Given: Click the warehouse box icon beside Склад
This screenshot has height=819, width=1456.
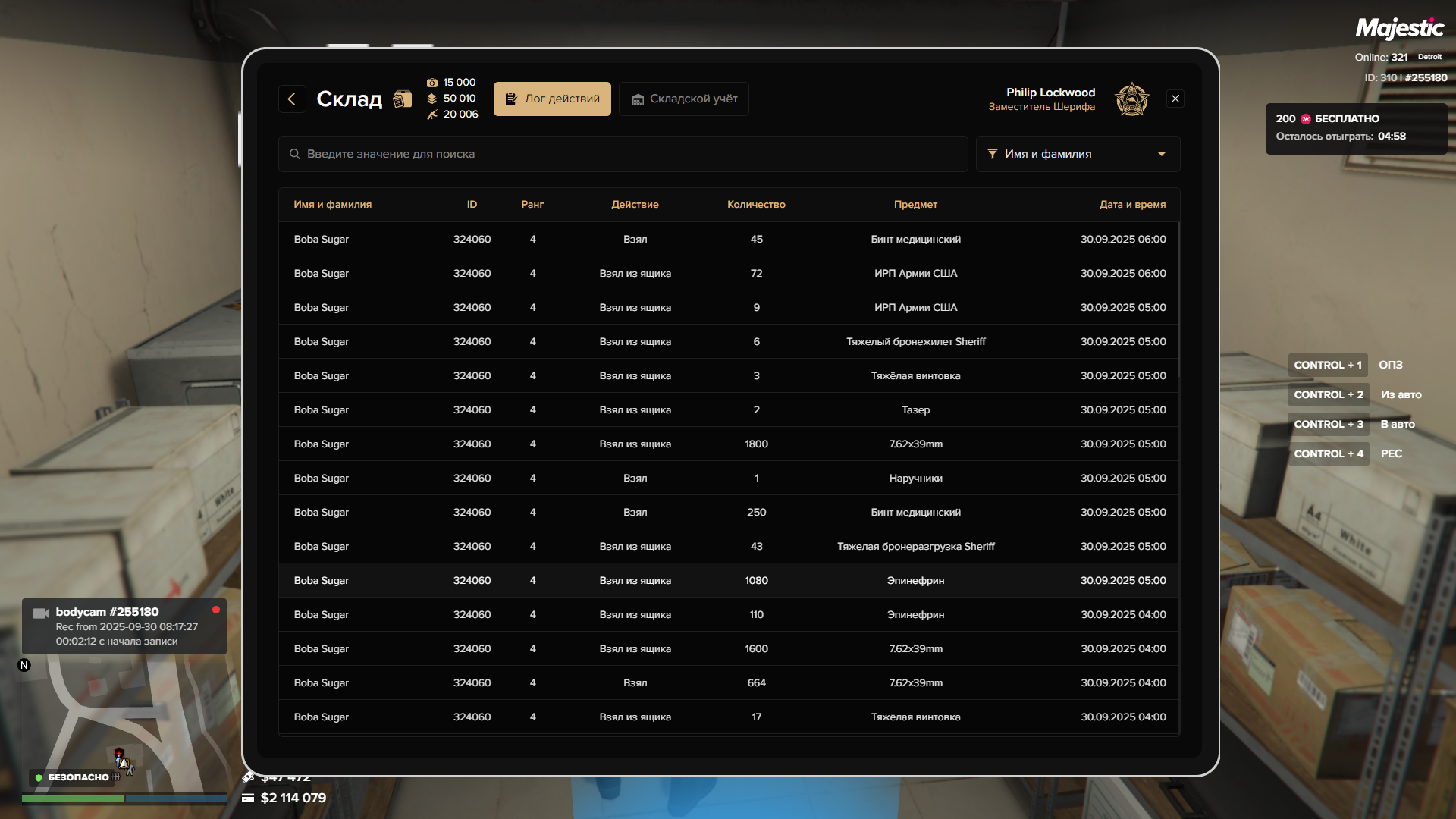Looking at the screenshot, I should point(403,99).
